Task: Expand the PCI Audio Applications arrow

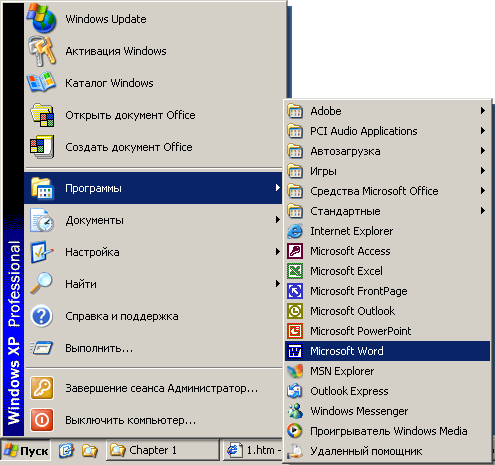Action: pyautogui.click(x=483, y=131)
